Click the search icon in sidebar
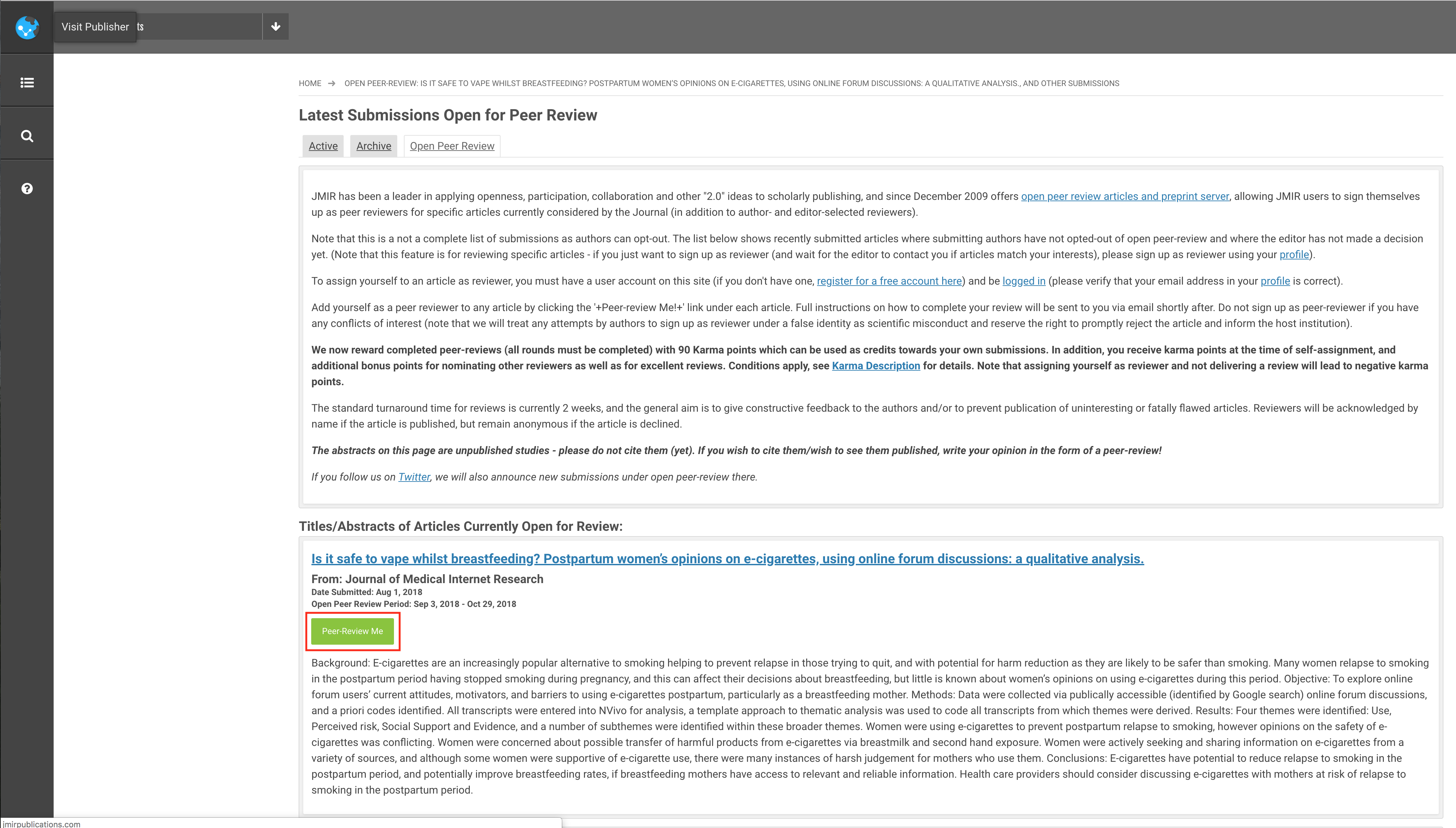The height and width of the screenshot is (828, 1456). [x=27, y=135]
